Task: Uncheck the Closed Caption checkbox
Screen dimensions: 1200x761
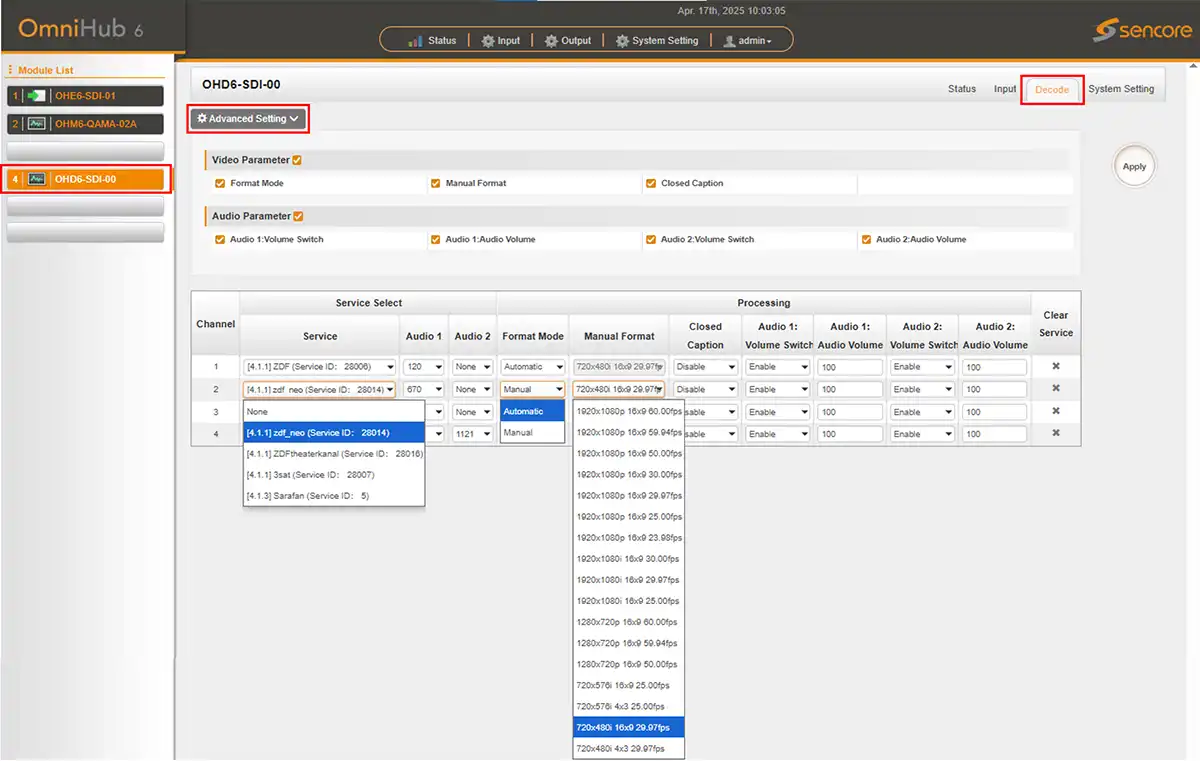Action: point(651,183)
